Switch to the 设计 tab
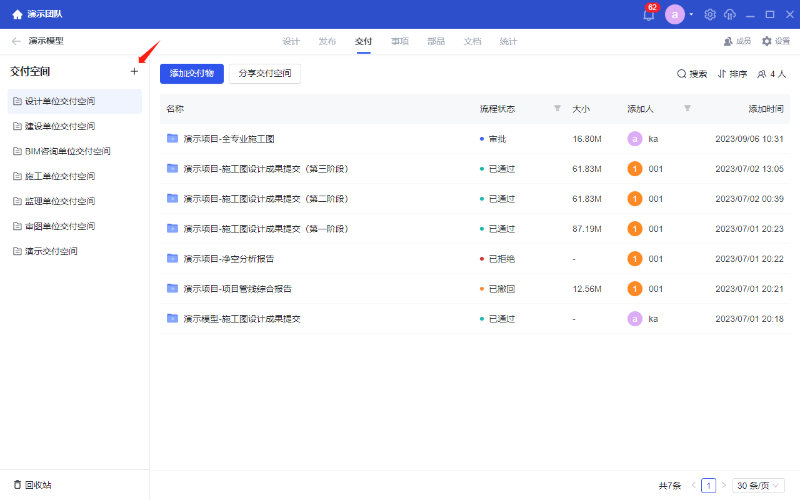The height and width of the screenshot is (500, 800). click(x=291, y=41)
